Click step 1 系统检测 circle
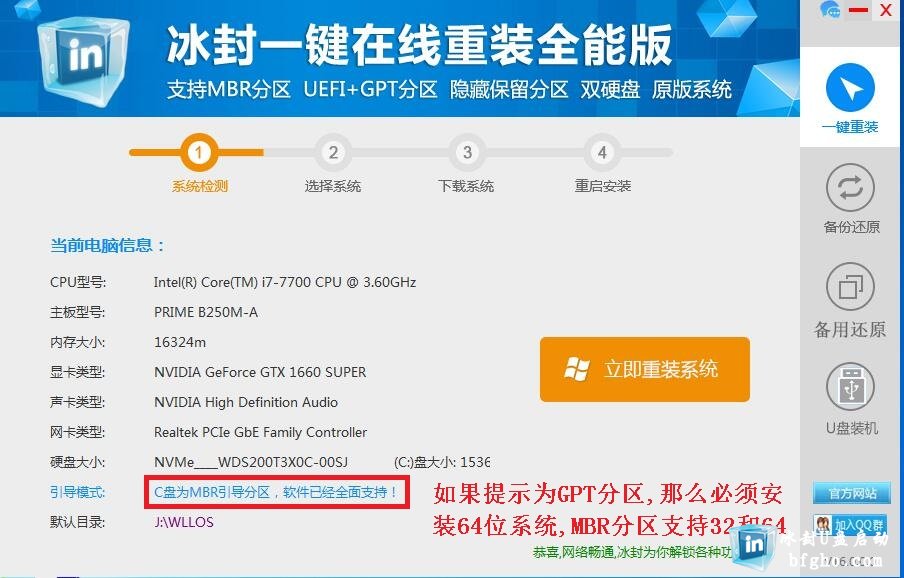The image size is (904, 578). tap(198, 153)
